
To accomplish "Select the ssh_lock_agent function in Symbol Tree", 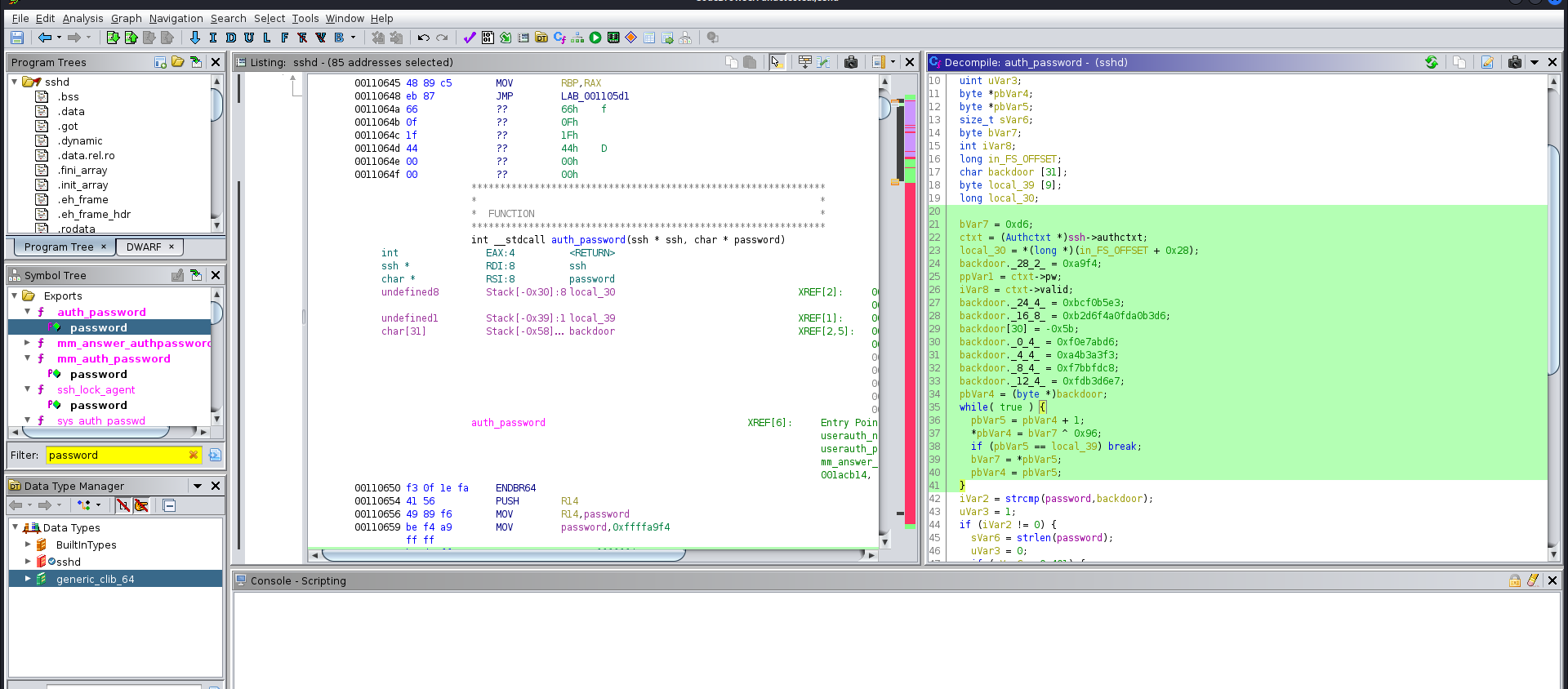I will point(96,389).
